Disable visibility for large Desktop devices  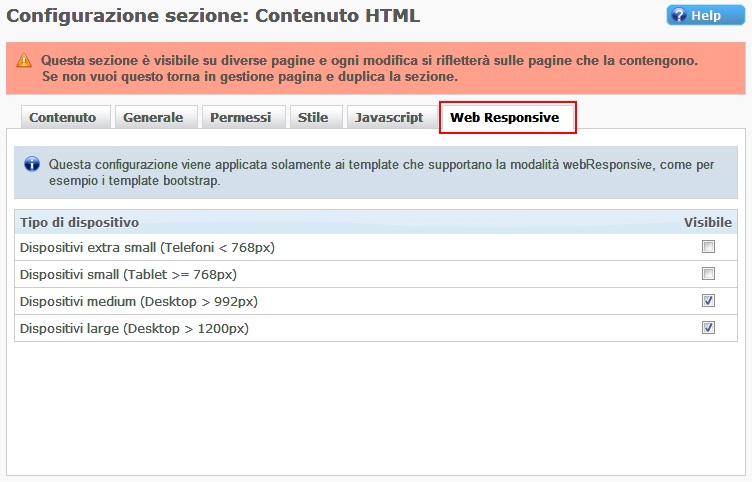pos(709,328)
